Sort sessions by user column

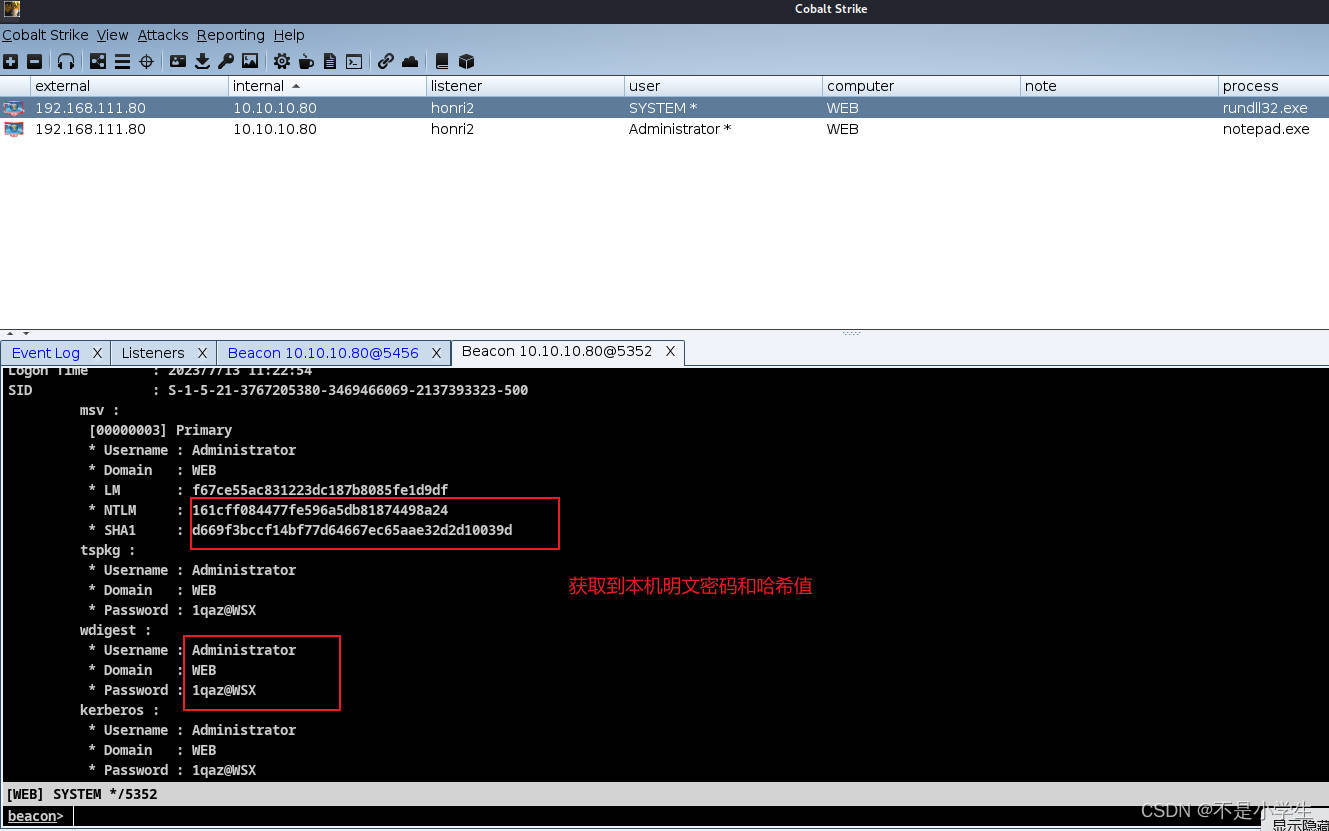coord(724,86)
